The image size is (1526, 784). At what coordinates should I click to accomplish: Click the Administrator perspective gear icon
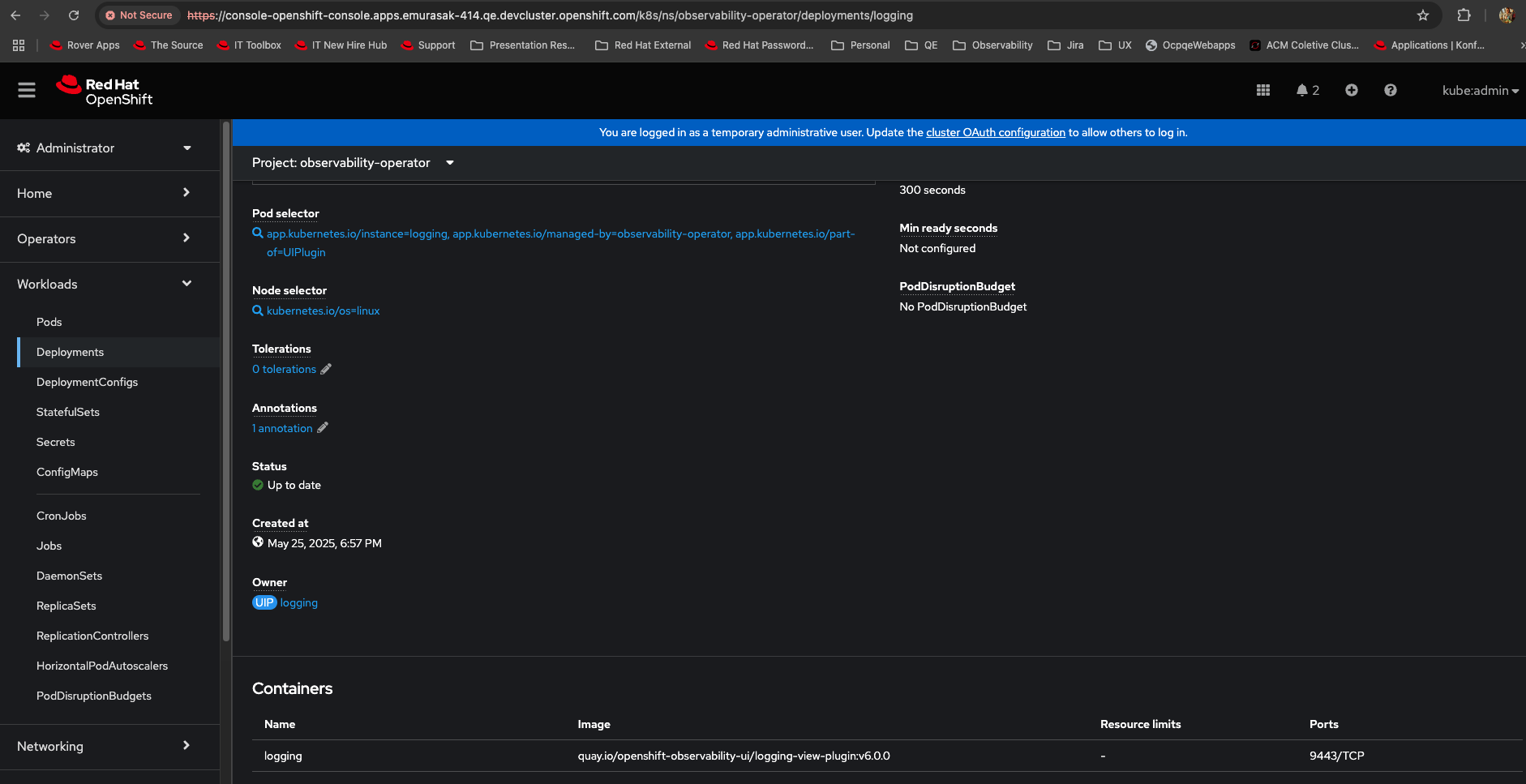point(24,148)
